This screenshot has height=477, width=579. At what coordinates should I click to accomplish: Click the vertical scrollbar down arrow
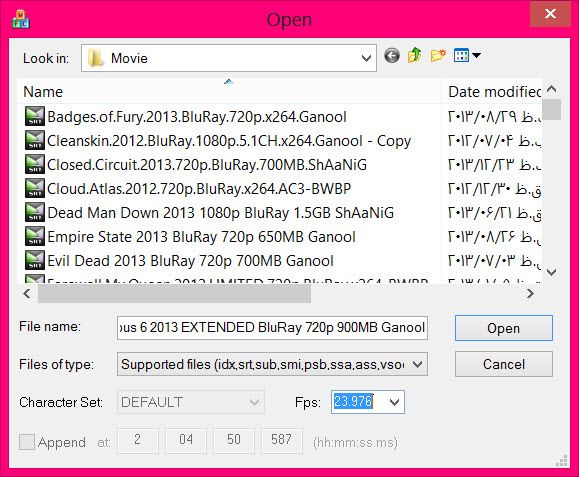(551, 272)
